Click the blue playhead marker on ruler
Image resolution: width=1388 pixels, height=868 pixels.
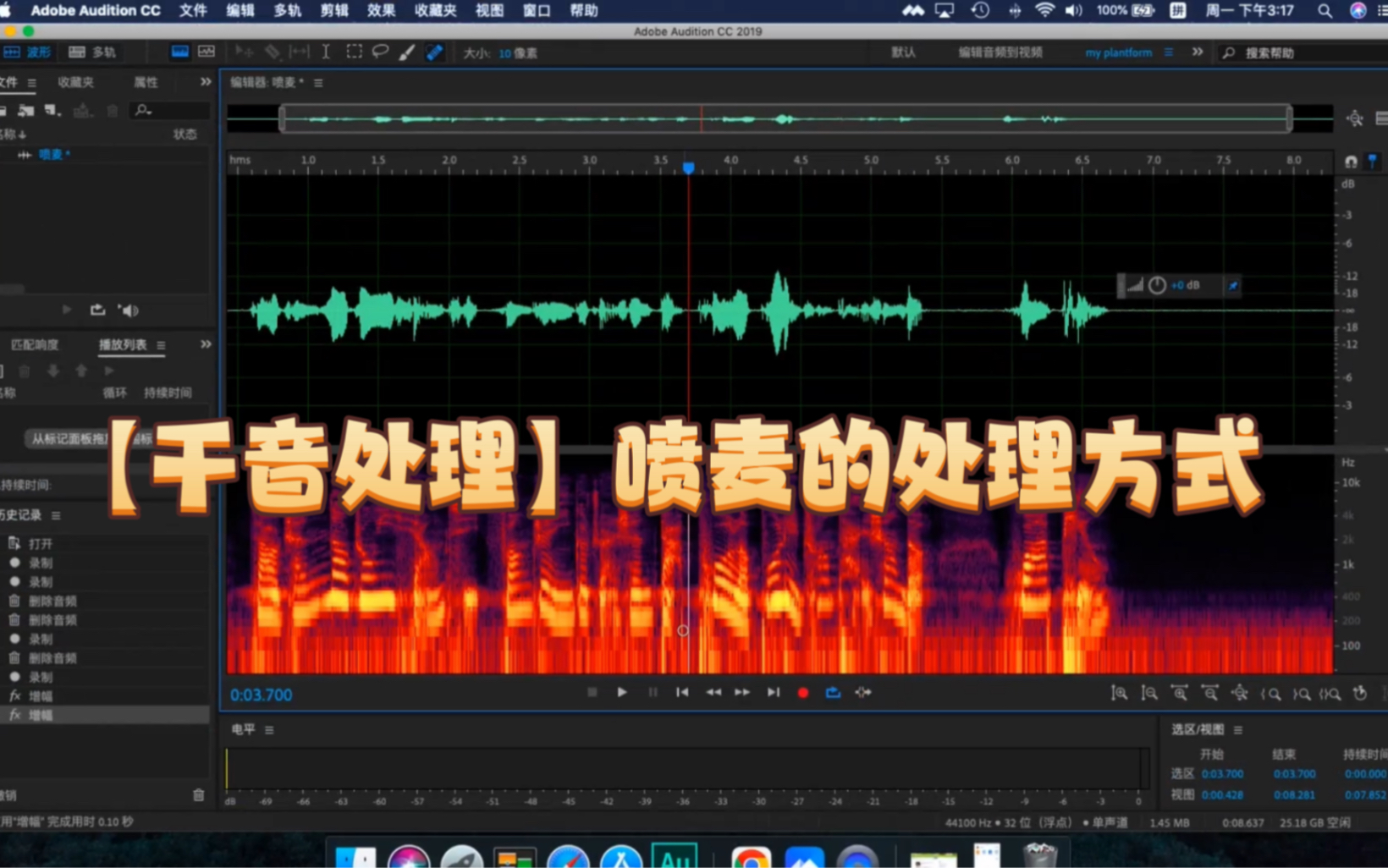tap(689, 168)
